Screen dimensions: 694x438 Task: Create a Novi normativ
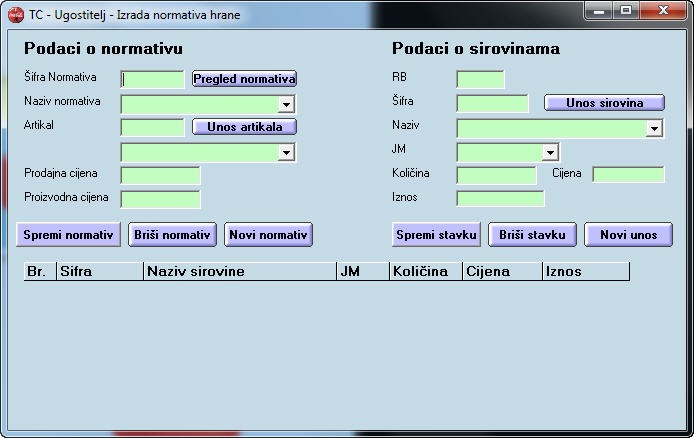[268, 234]
